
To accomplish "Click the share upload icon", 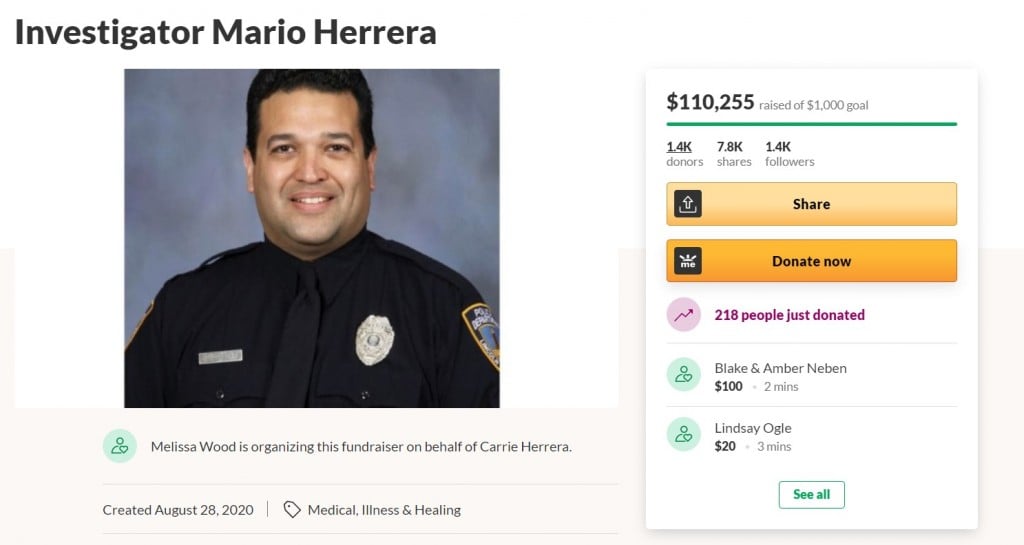I will tap(688, 204).
